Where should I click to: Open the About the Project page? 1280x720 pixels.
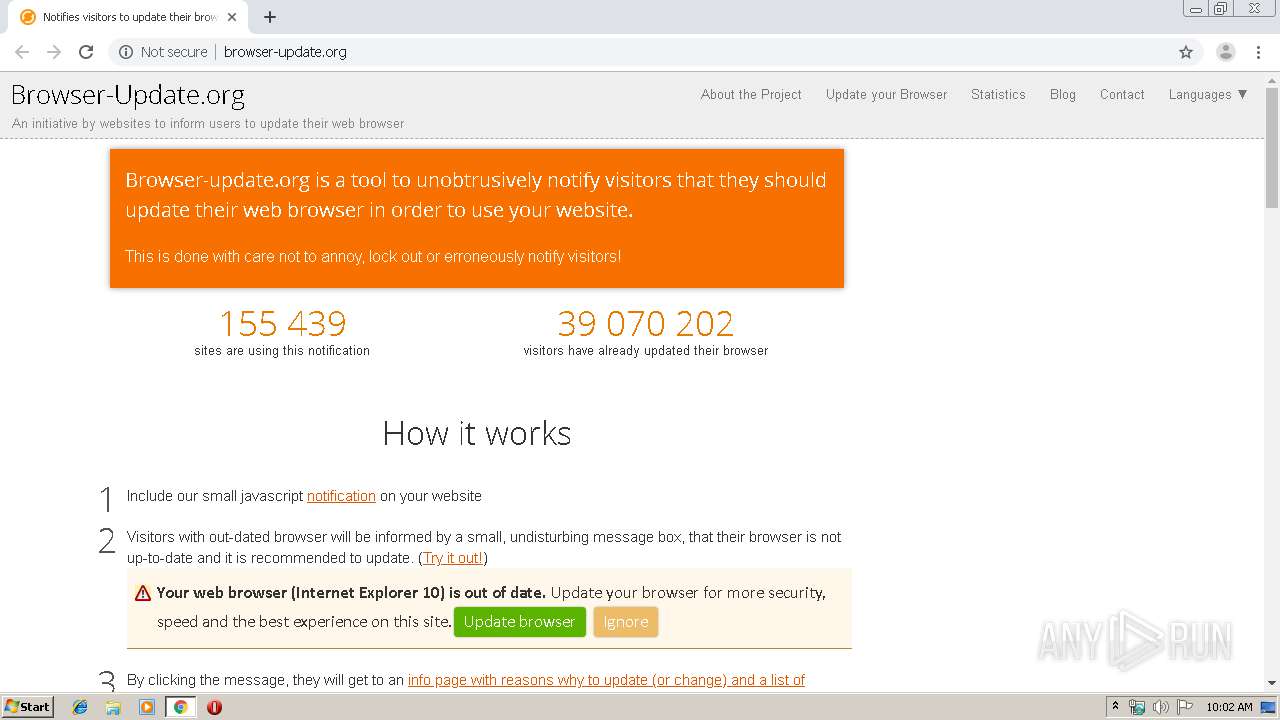coord(751,94)
